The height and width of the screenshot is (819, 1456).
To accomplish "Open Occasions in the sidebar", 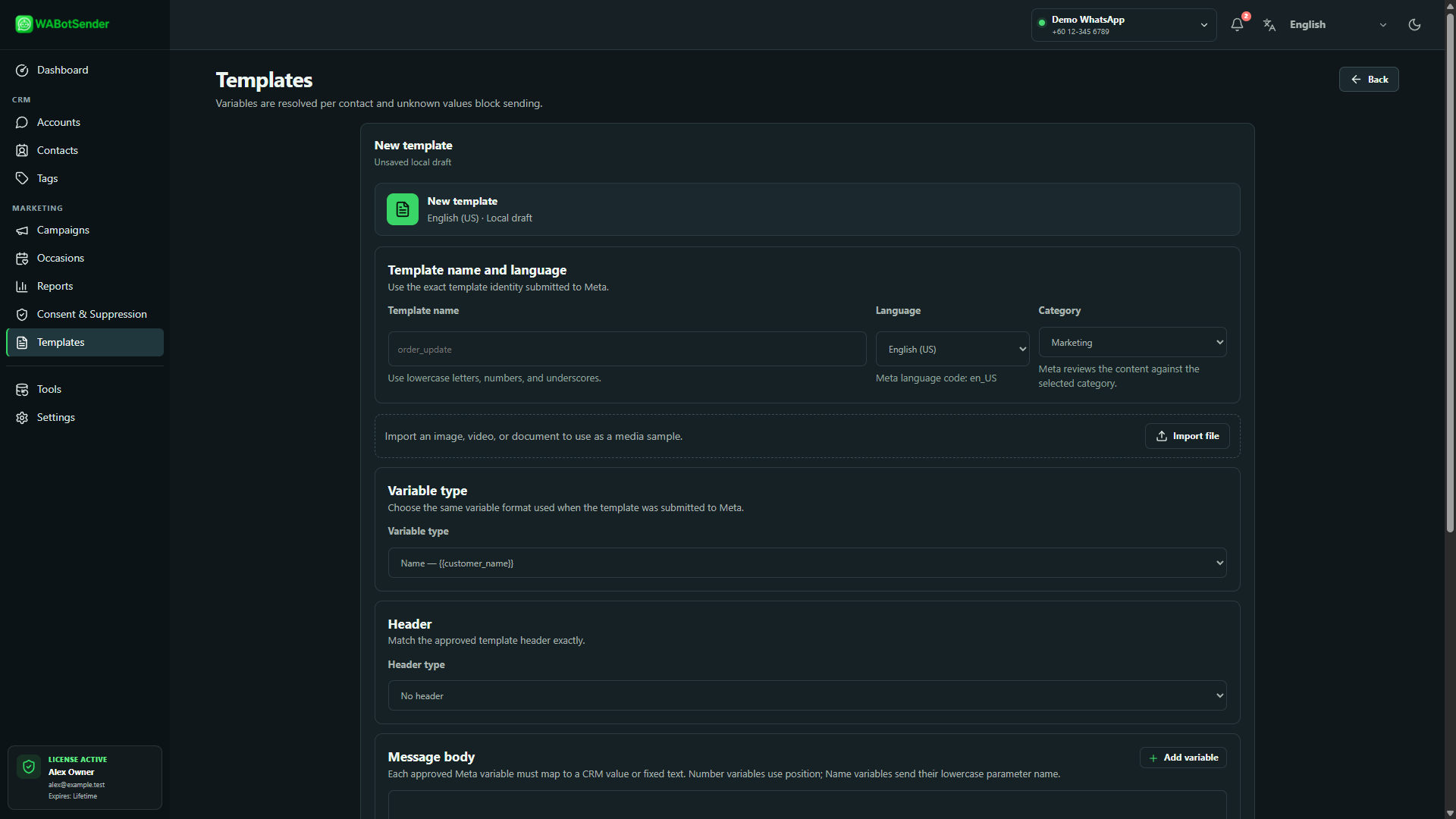I will 85,259.
